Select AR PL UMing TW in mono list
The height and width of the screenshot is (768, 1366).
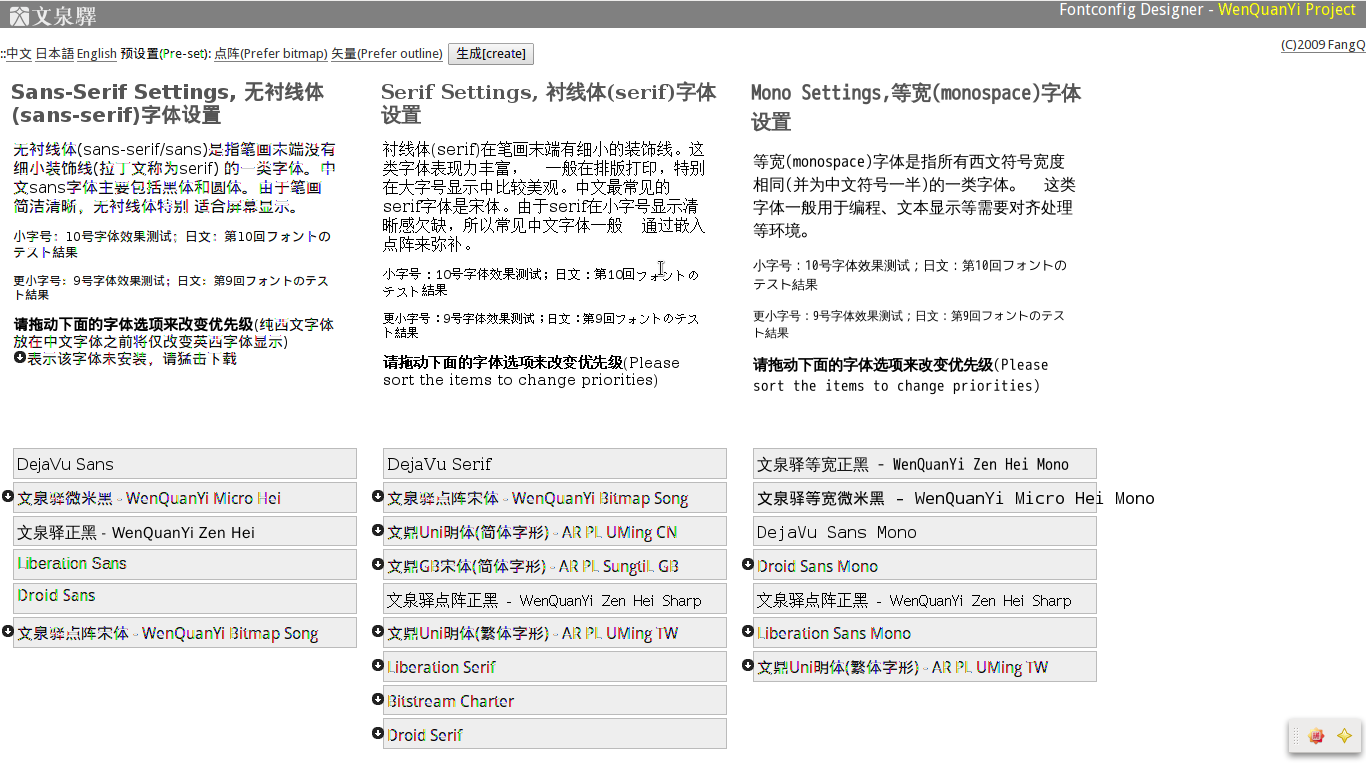pyautogui.click(x=925, y=666)
